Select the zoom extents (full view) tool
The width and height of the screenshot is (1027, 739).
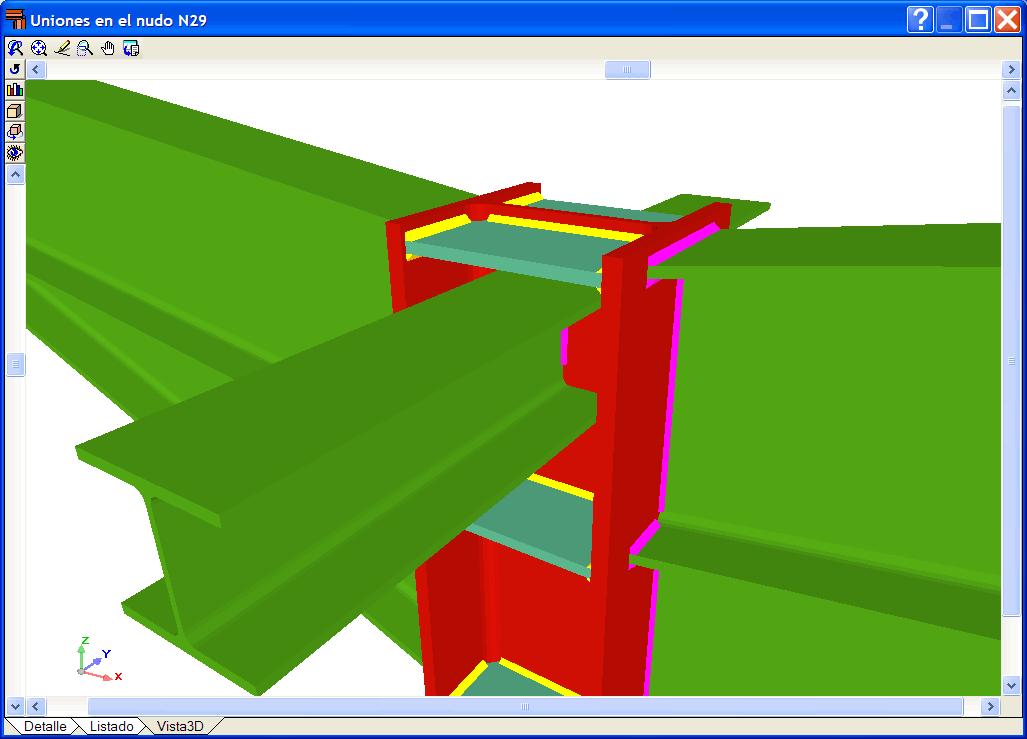coord(39,48)
